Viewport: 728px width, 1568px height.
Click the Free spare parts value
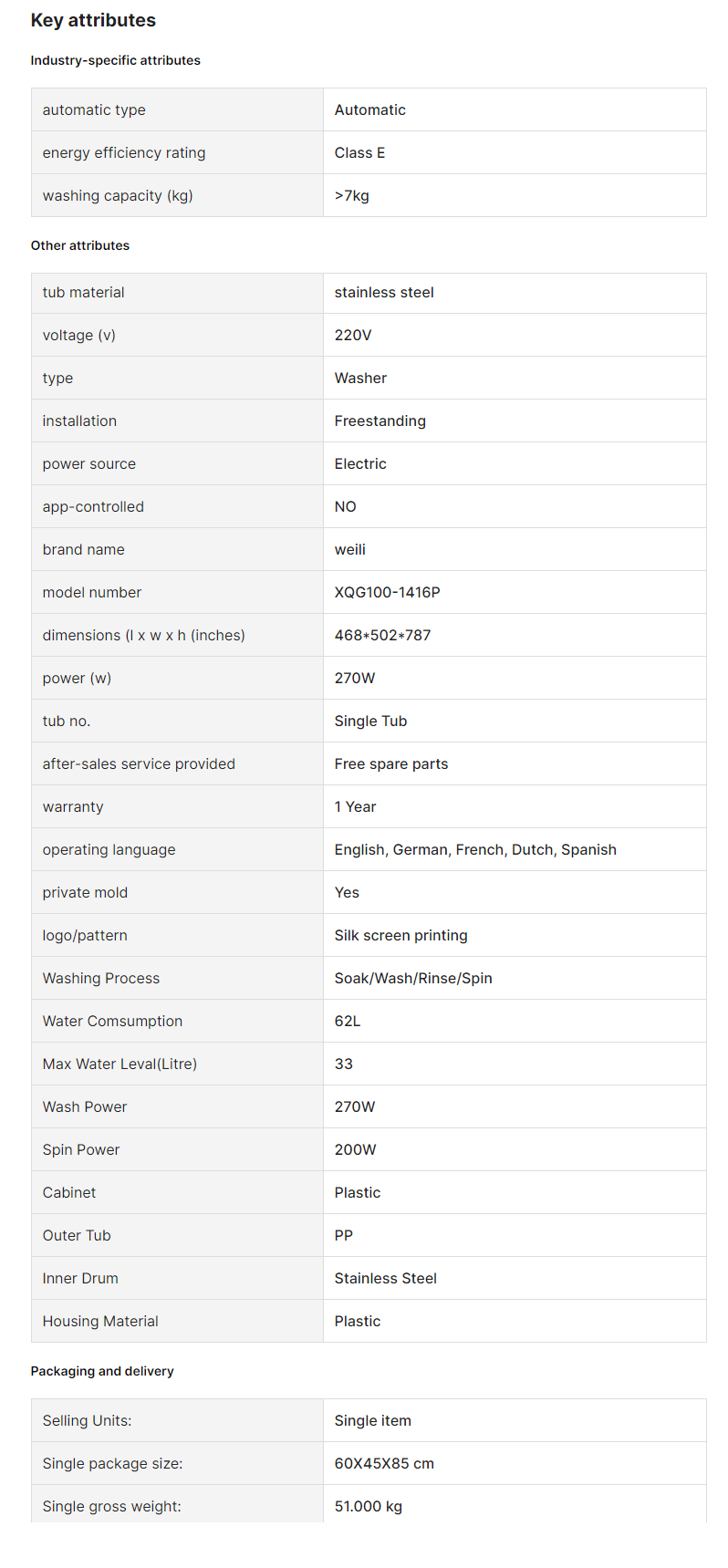[x=391, y=763]
